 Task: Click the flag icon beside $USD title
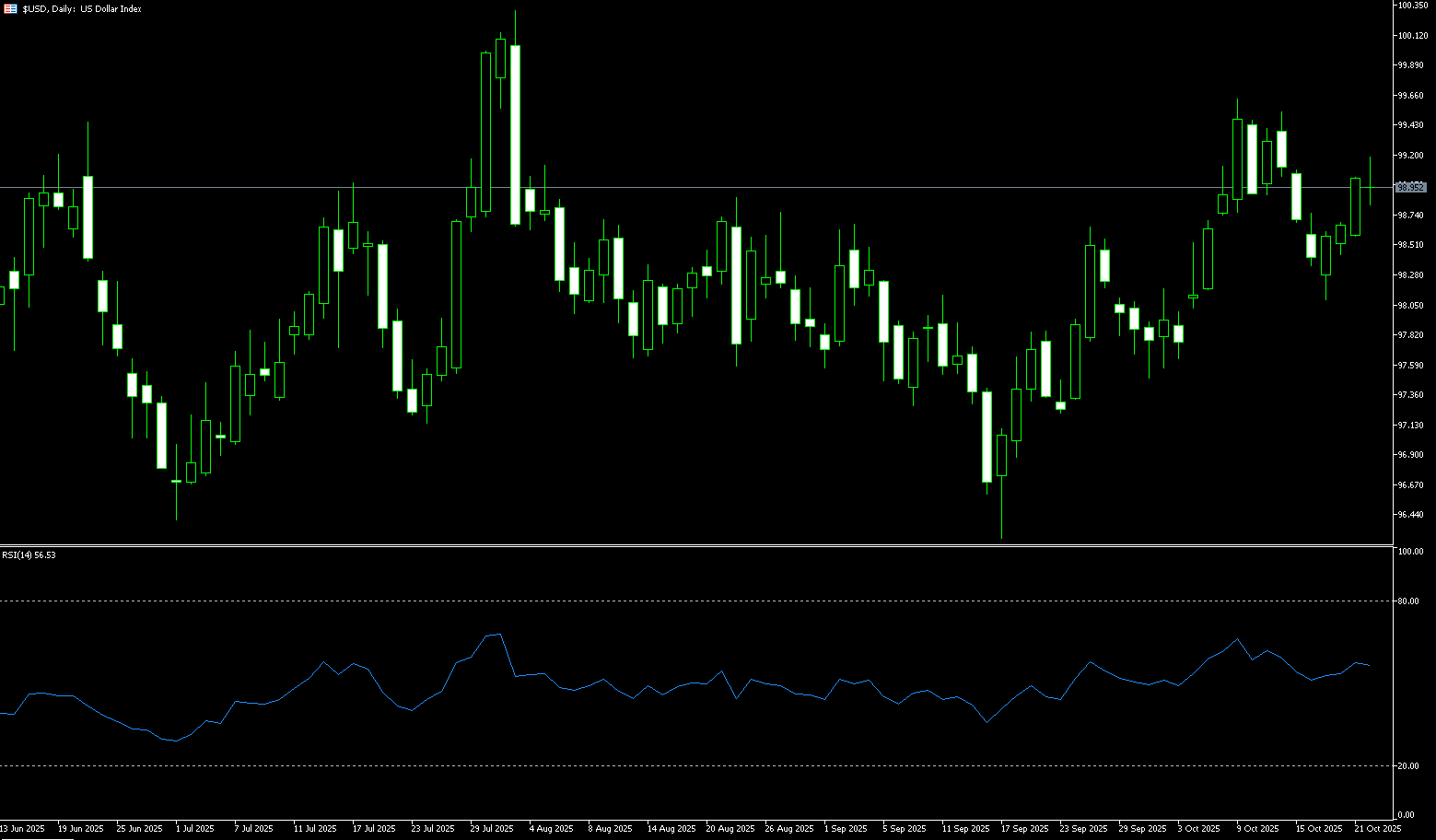click(x=12, y=9)
